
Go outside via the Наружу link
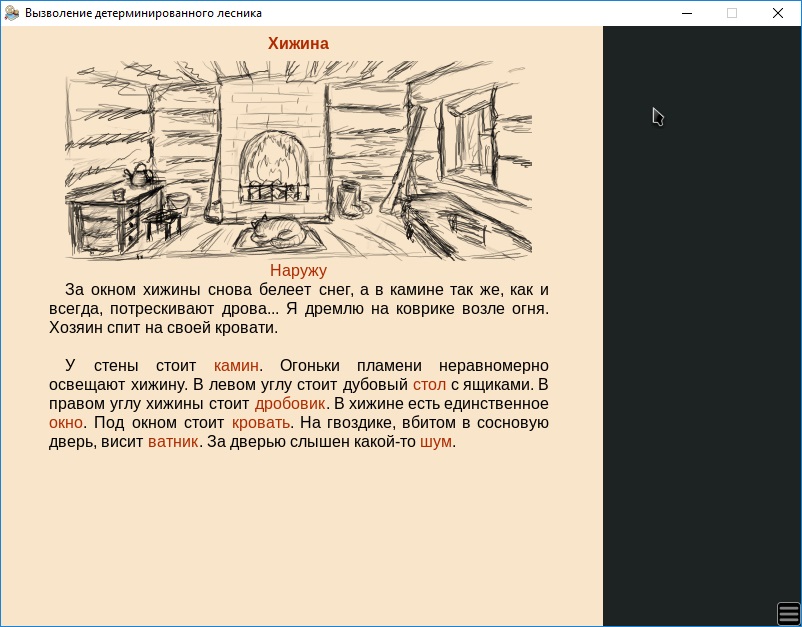pos(298,270)
